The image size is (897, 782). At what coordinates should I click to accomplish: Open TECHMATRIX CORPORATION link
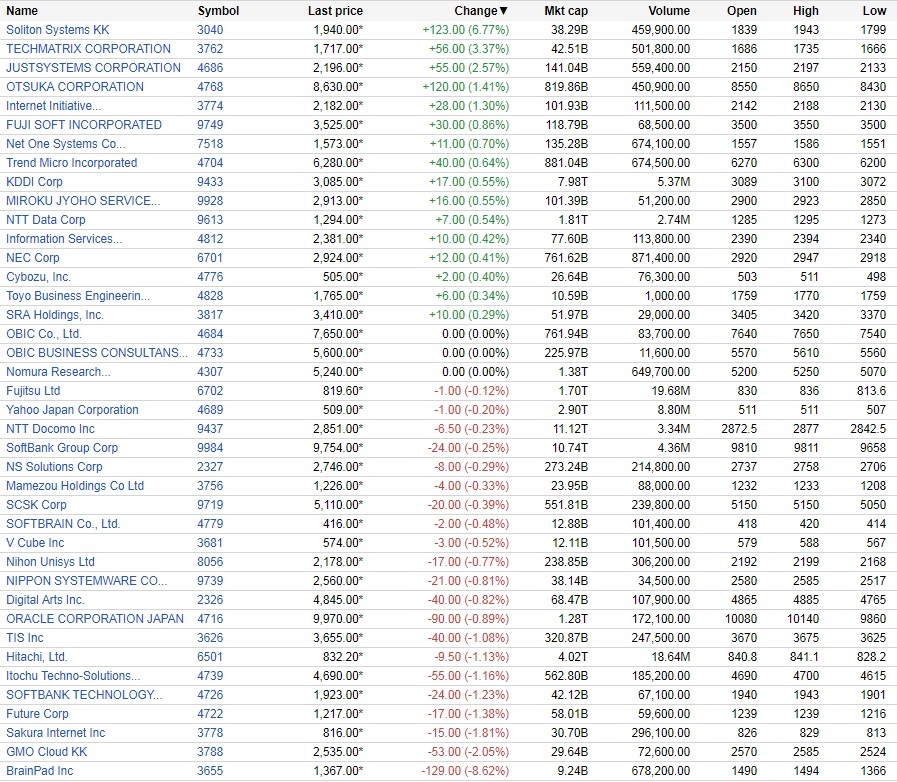88,49
